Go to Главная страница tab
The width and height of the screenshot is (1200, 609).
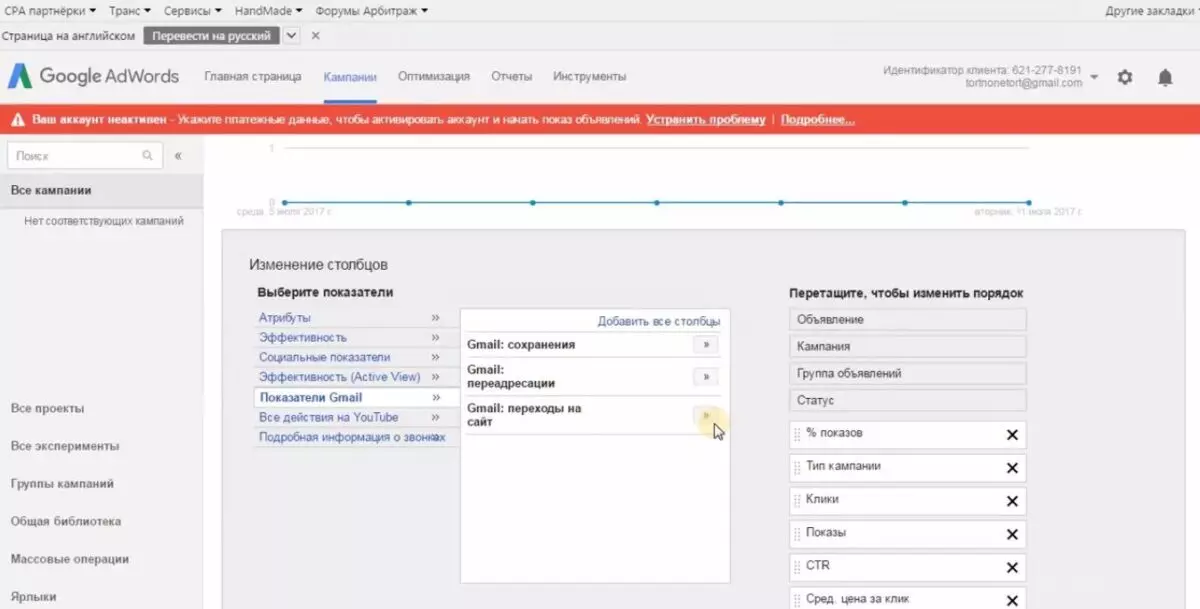[x=253, y=77]
